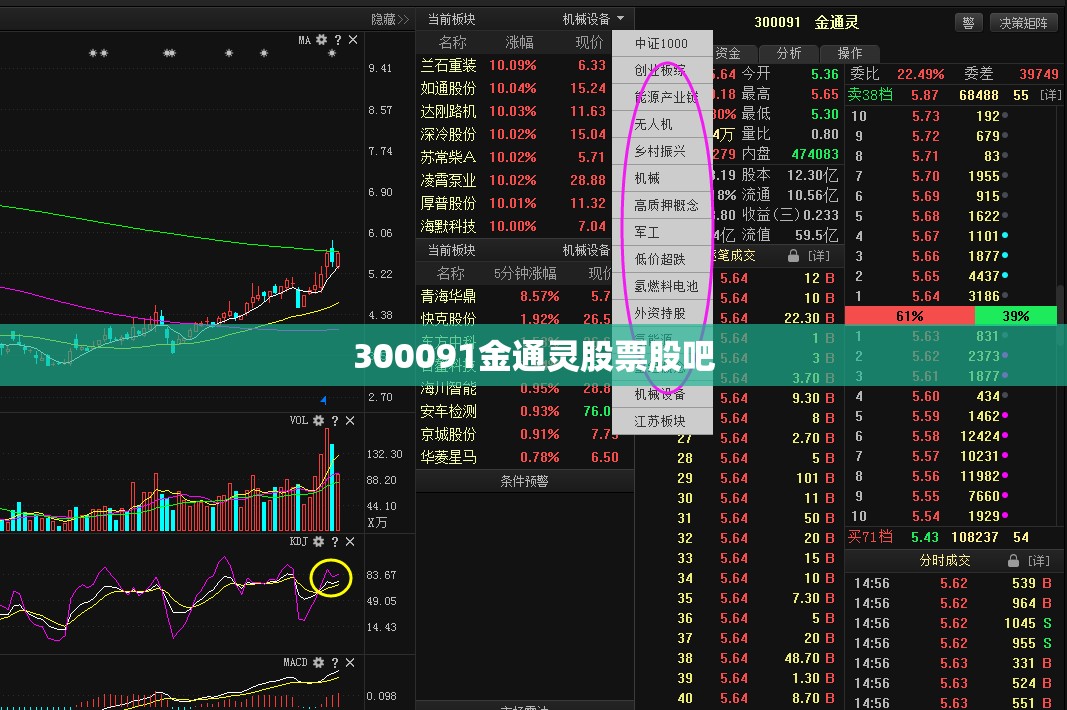The image size is (1067, 710).
Task: Select stock row 安车检测
Action: click(514, 411)
